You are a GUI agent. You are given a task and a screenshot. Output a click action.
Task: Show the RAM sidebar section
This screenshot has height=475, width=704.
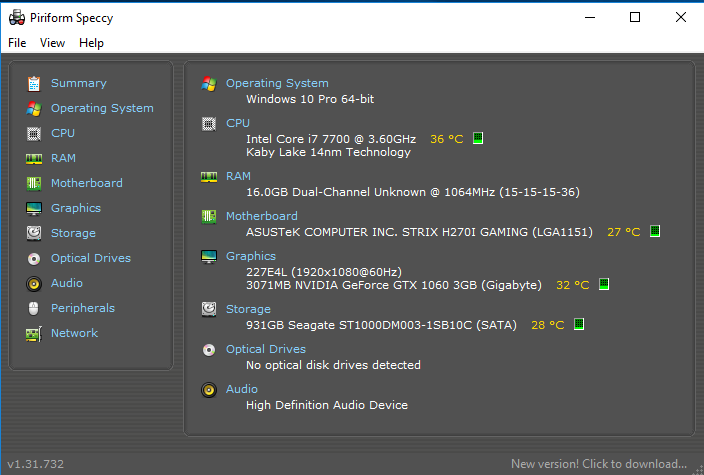pyautogui.click(x=63, y=158)
